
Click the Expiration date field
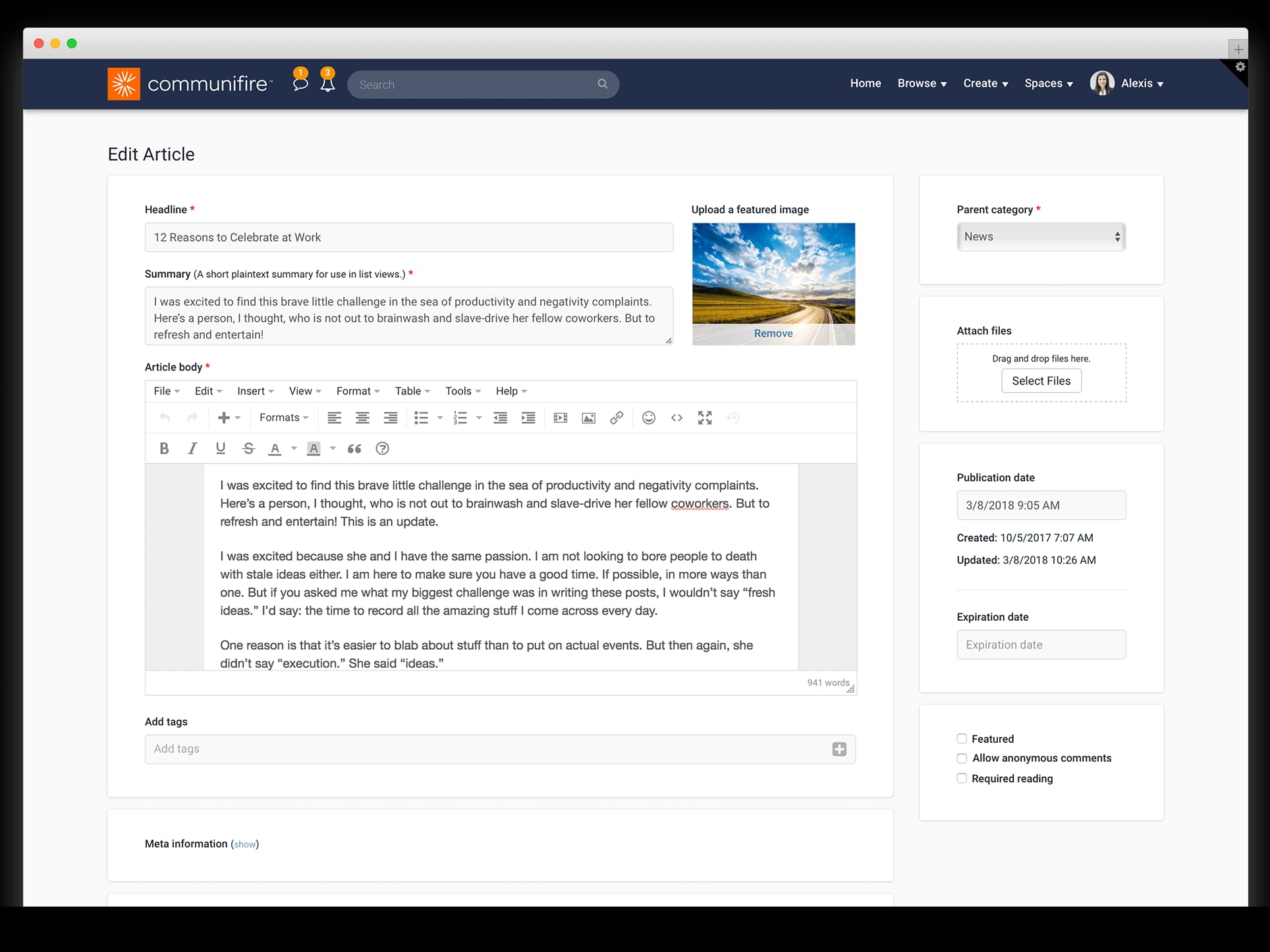coord(1041,645)
